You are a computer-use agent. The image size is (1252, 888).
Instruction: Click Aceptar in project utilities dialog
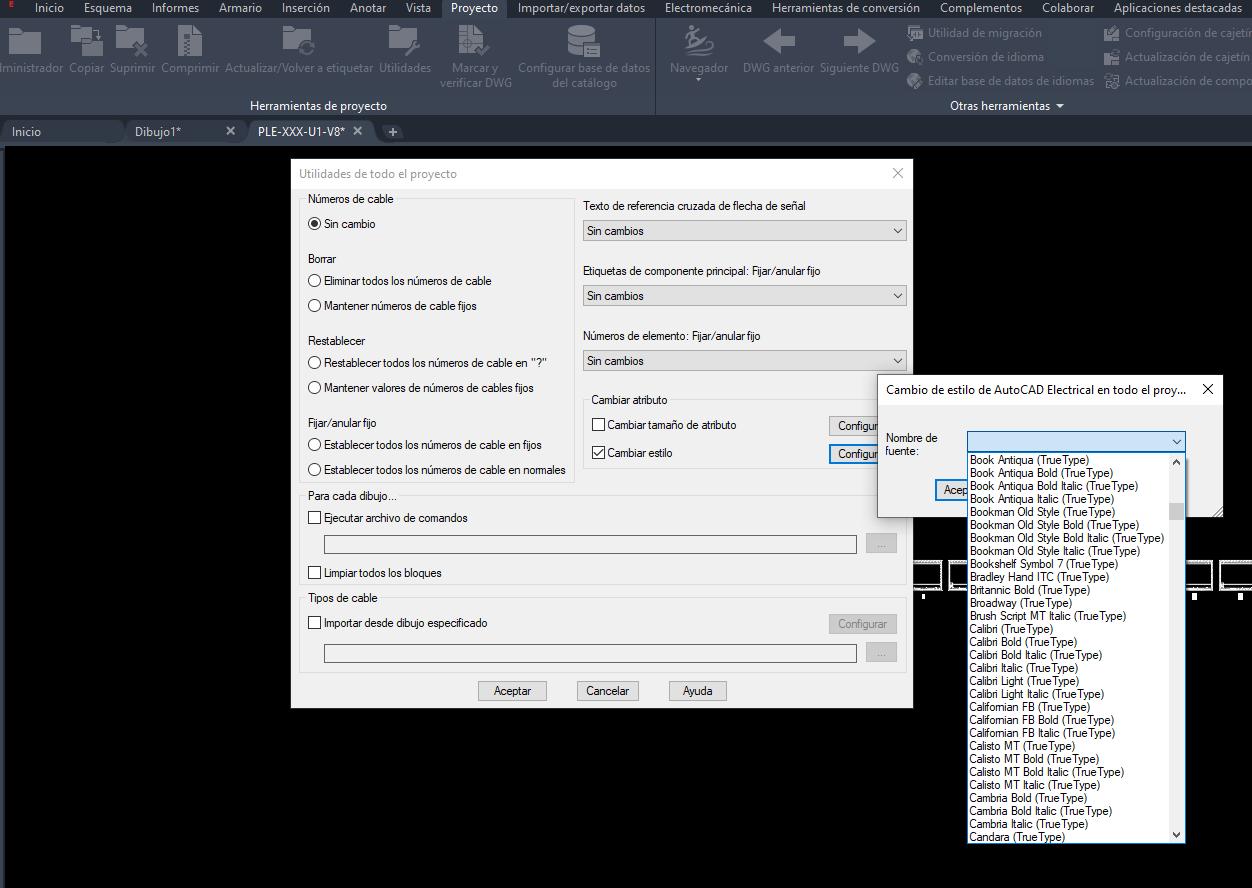(513, 691)
